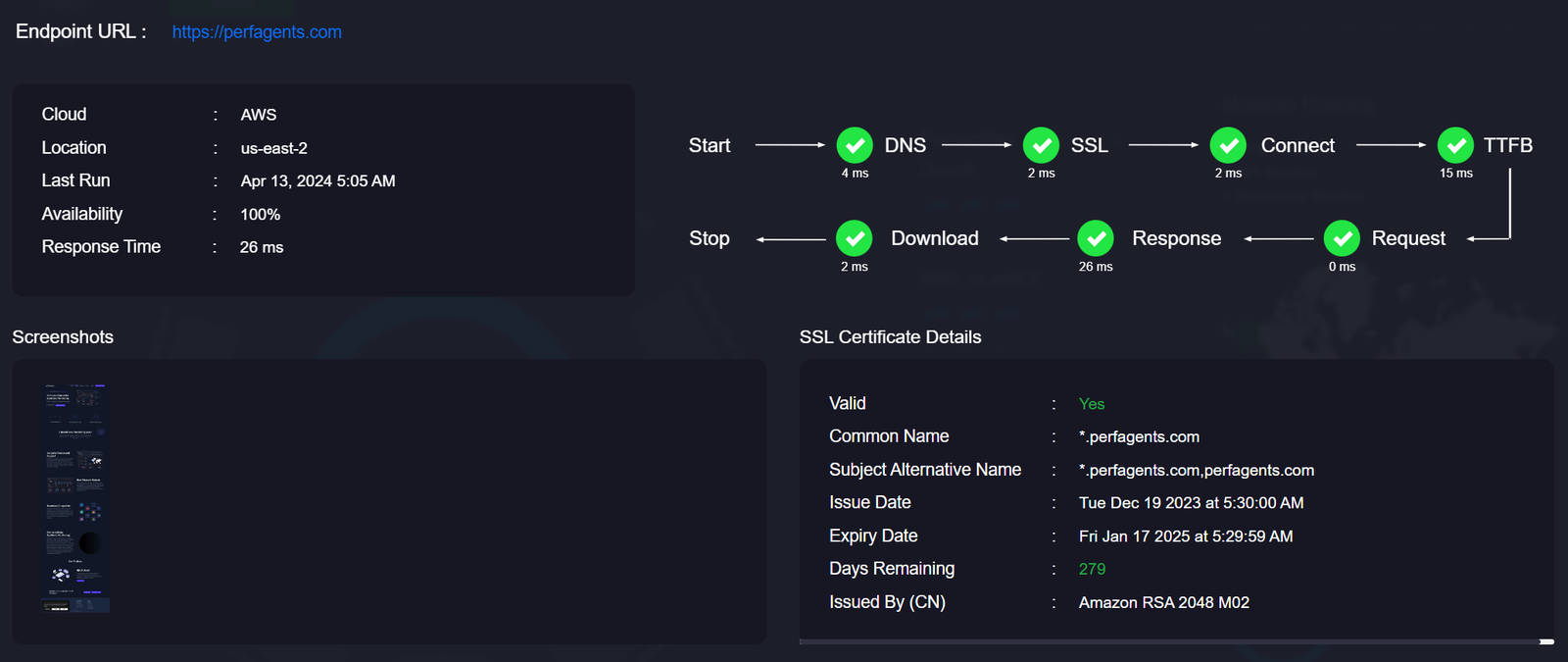Click the Start label in flow
Viewport: 1568px width, 662px height.
pyautogui.click(x=710, y=145)
